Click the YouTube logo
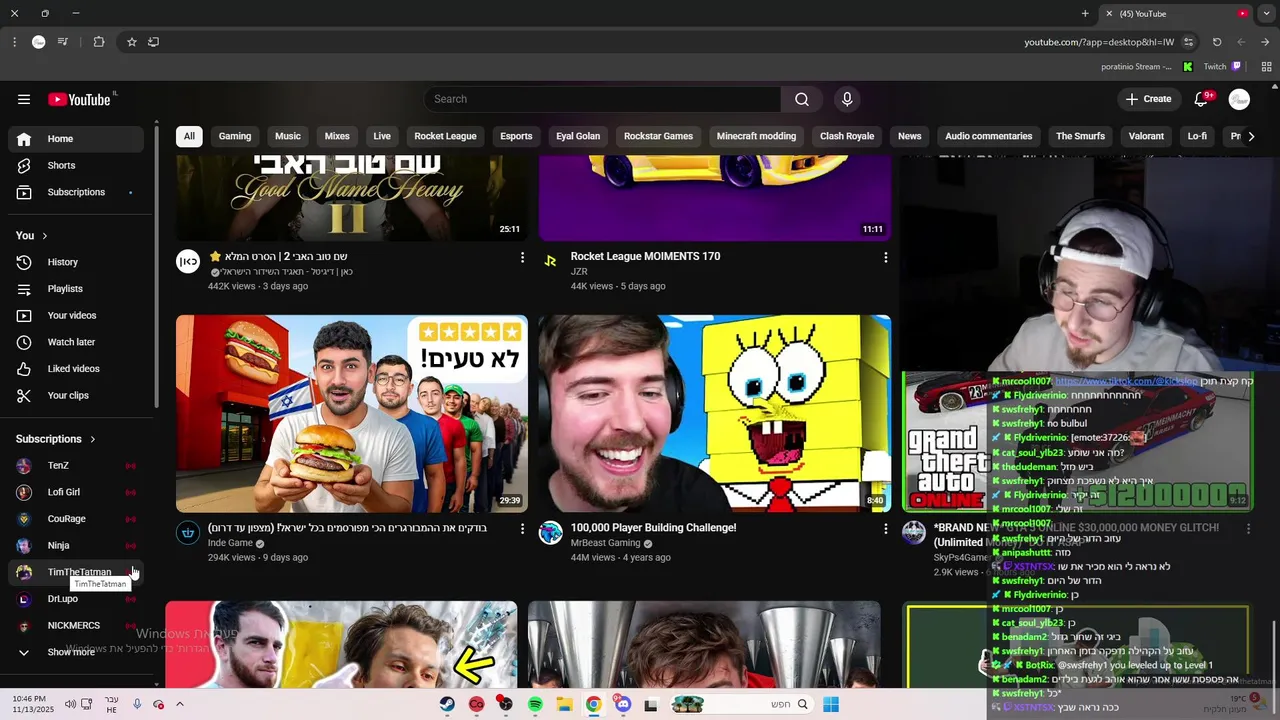 [80, 99]
